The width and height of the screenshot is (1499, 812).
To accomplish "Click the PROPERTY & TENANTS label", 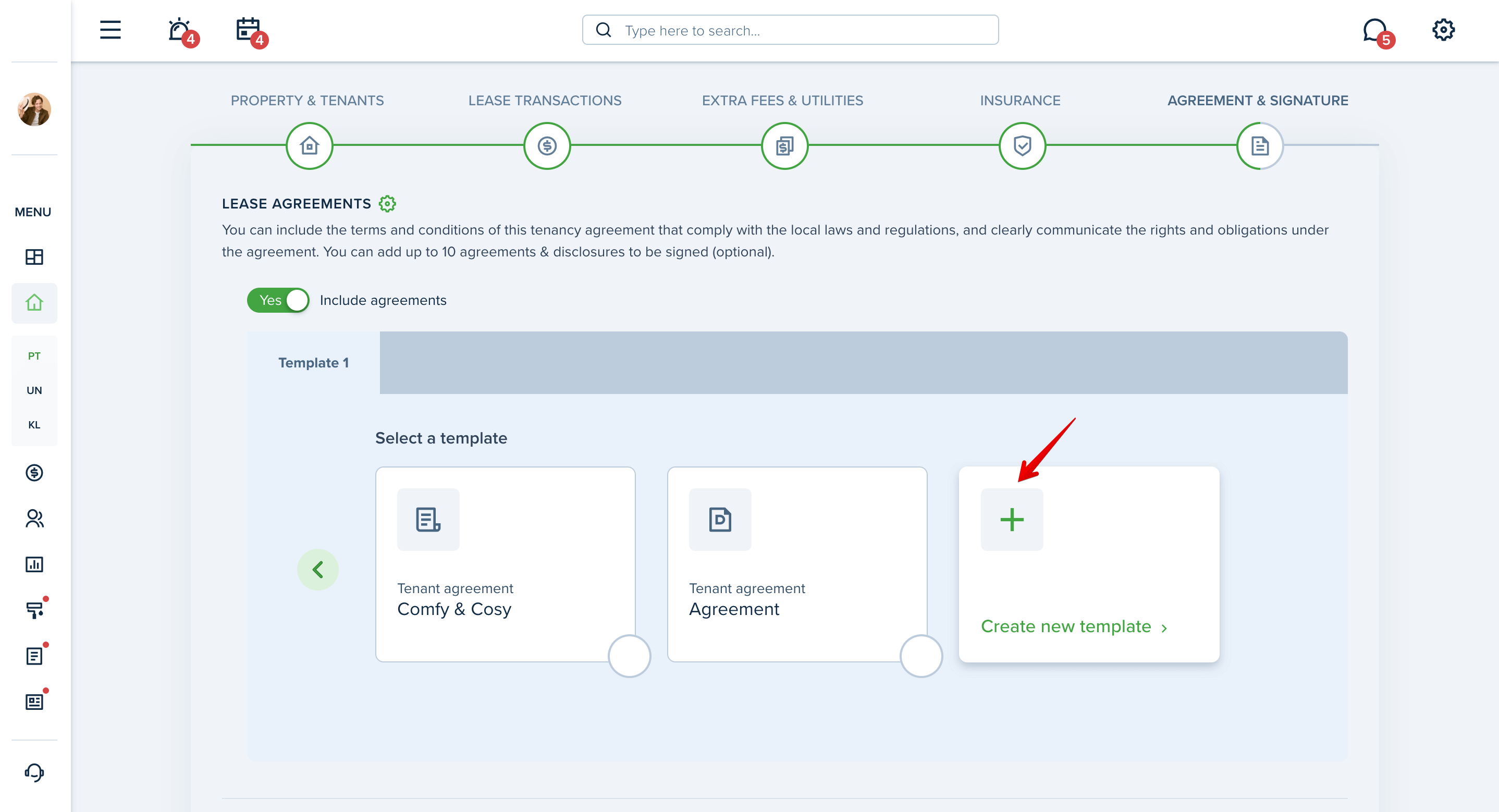I will [307, 101].
